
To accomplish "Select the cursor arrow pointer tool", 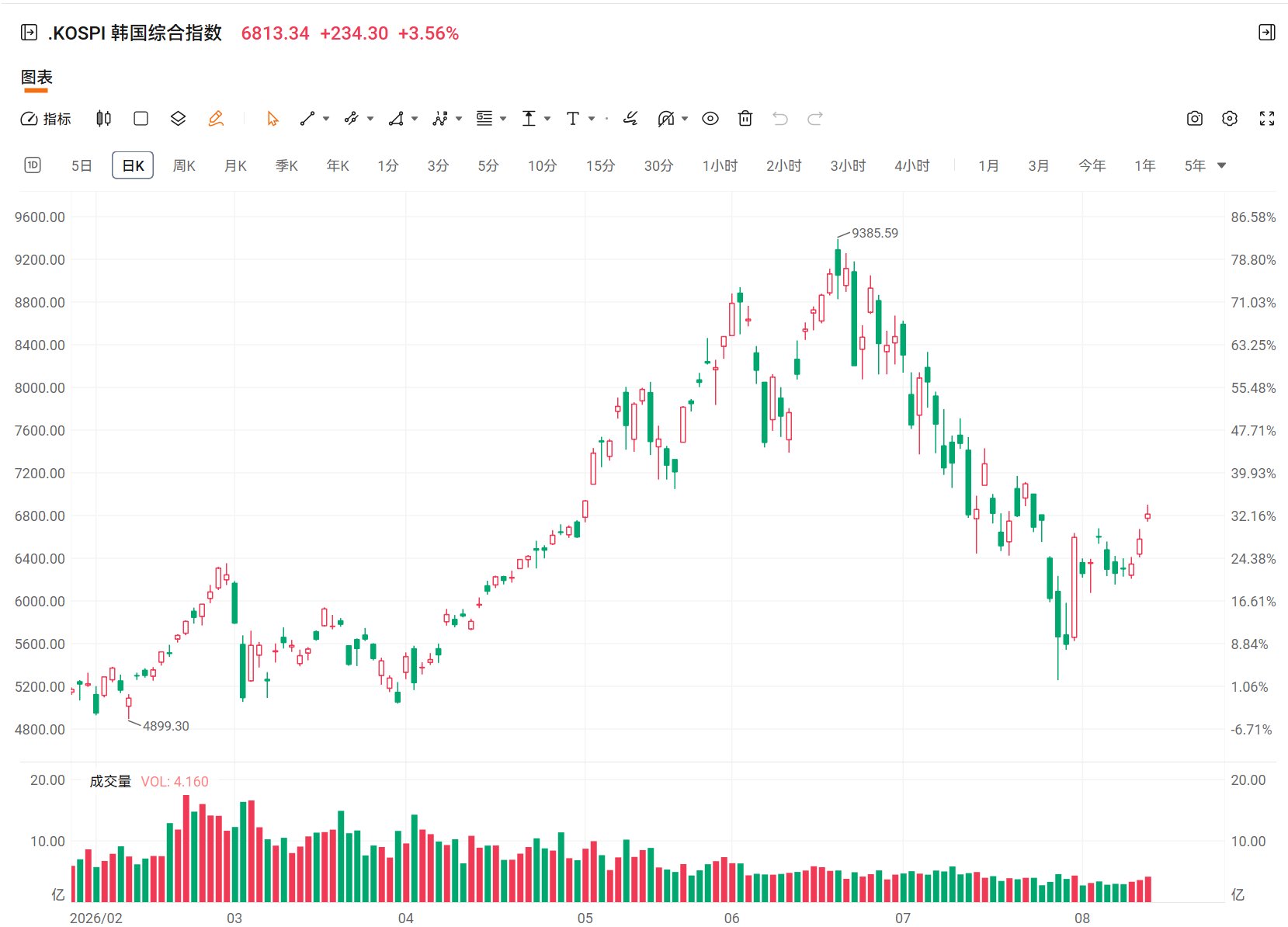I will click(273, 119).
